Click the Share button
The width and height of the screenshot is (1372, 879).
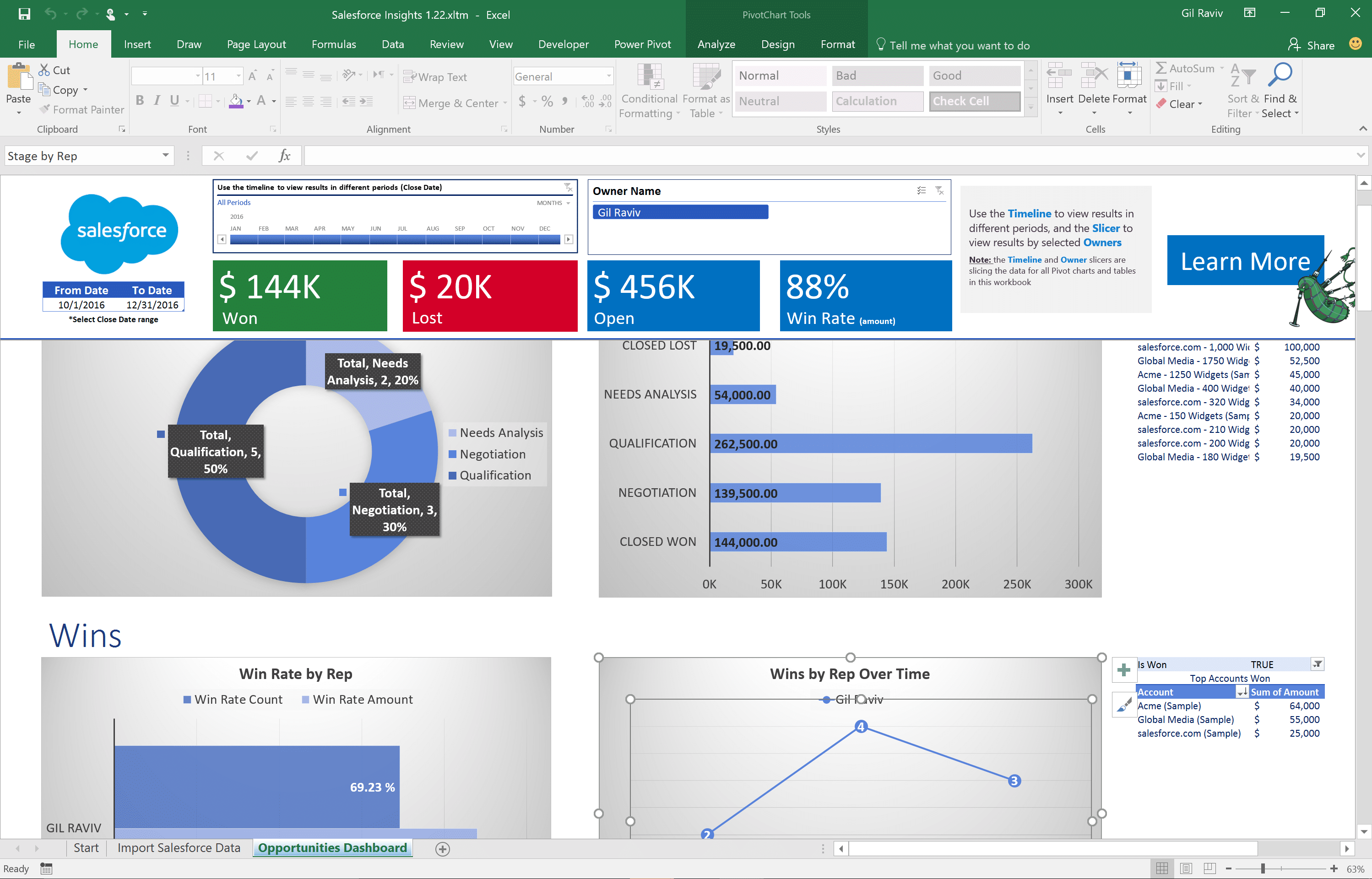tap(1312, 45)
